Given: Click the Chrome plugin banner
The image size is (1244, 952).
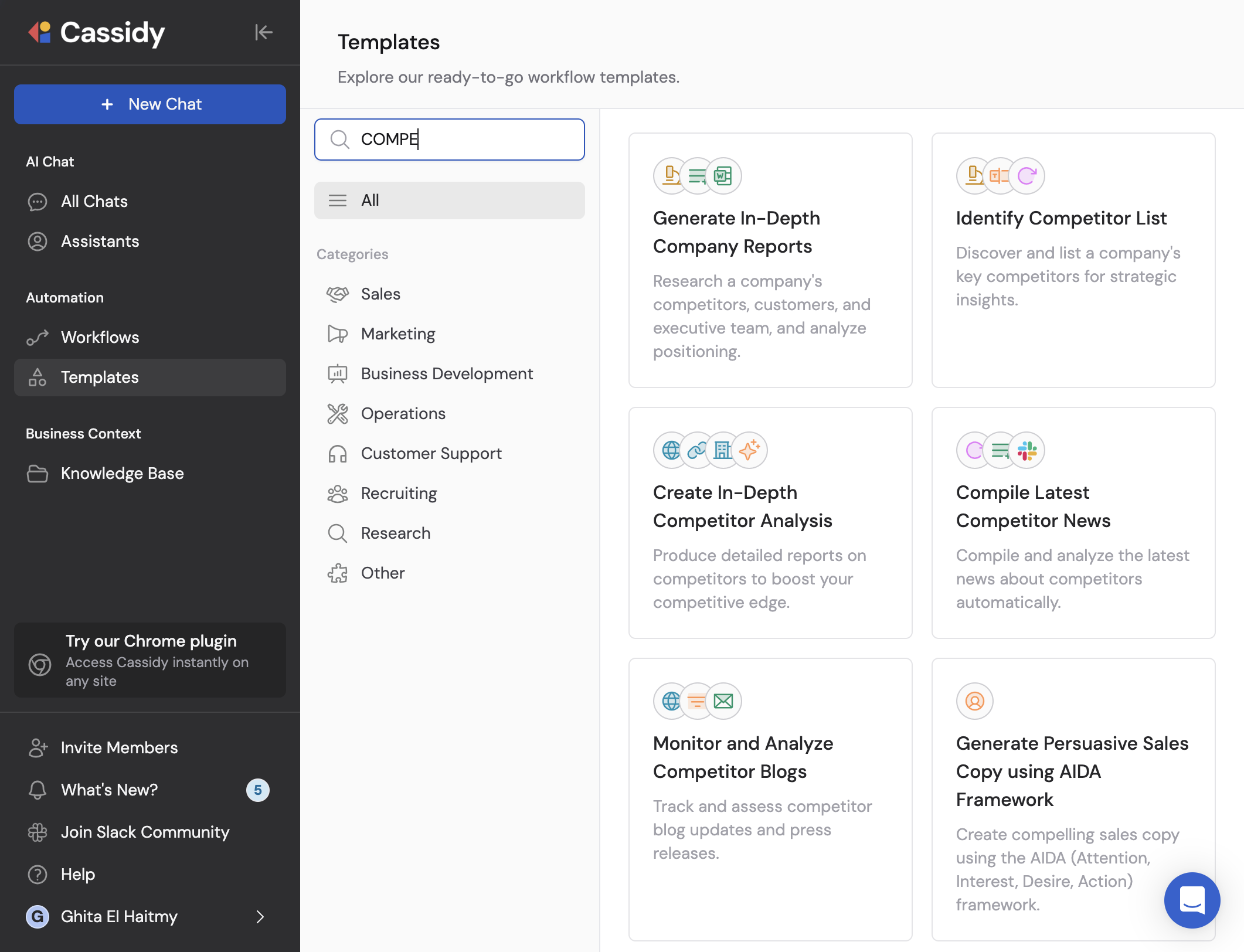Looking at the screenshot, I should [x=150, y=660].
